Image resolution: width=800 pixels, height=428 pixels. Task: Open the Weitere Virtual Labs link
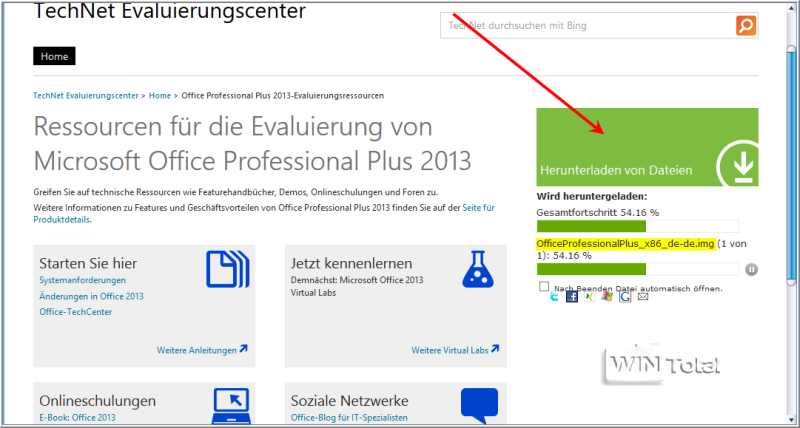[x=455, y=350]
